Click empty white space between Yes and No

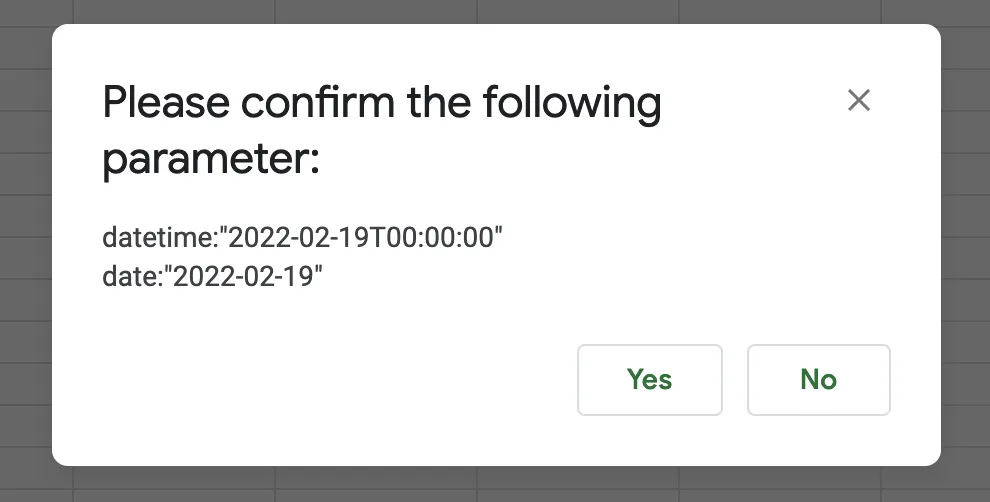tap(735, 380)
